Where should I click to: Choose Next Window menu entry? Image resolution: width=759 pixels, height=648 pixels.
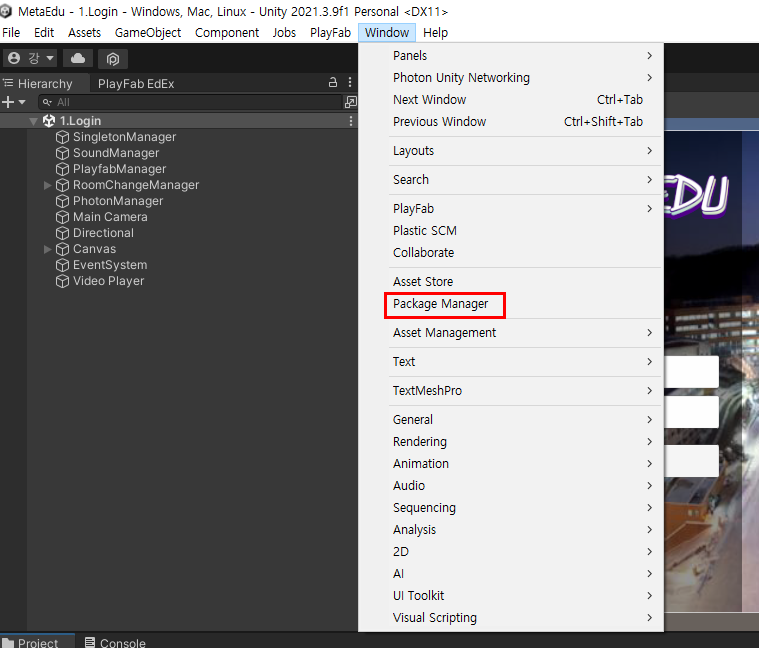511,100
